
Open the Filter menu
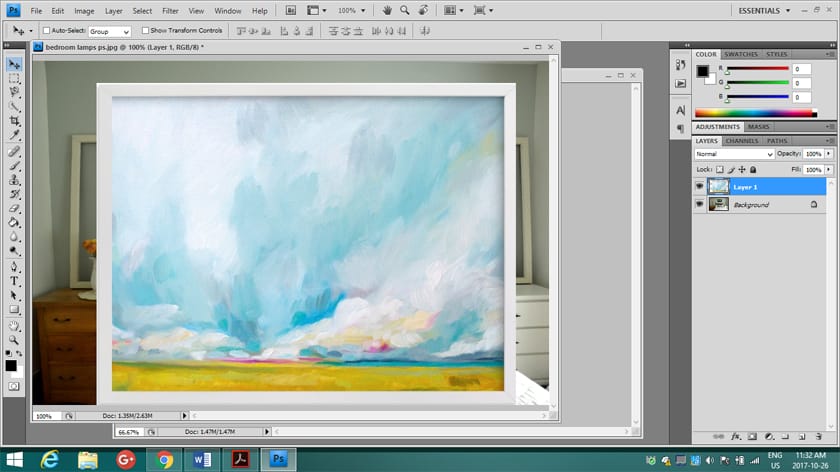tap(170, 11)
